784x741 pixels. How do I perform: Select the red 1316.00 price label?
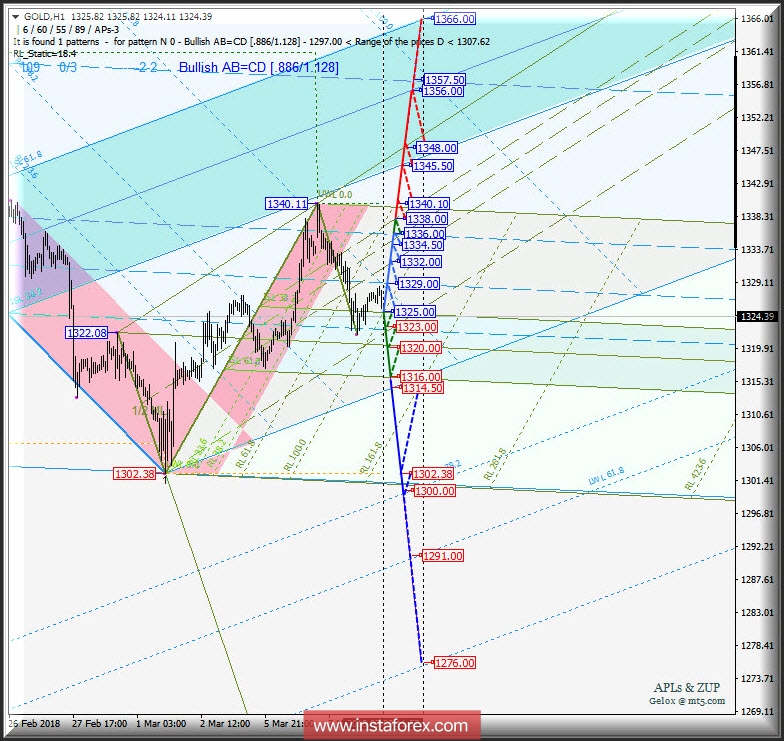pos(420,377)
